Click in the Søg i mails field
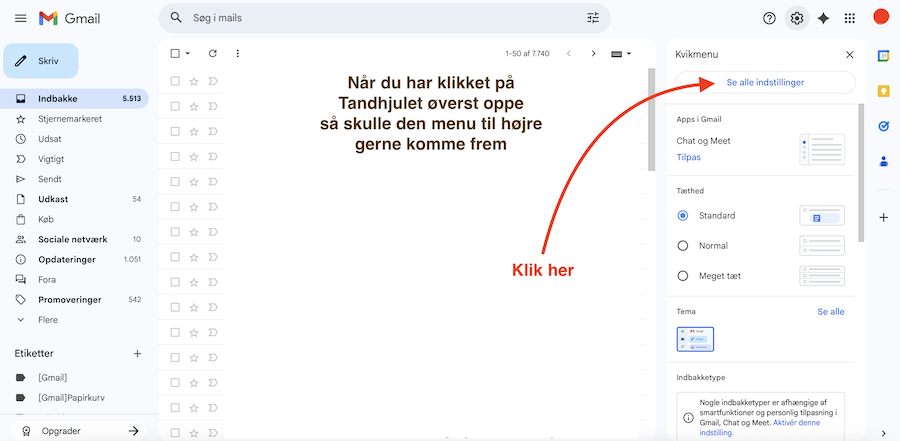The width and height of the screenshot is (900, 441). 385,18
